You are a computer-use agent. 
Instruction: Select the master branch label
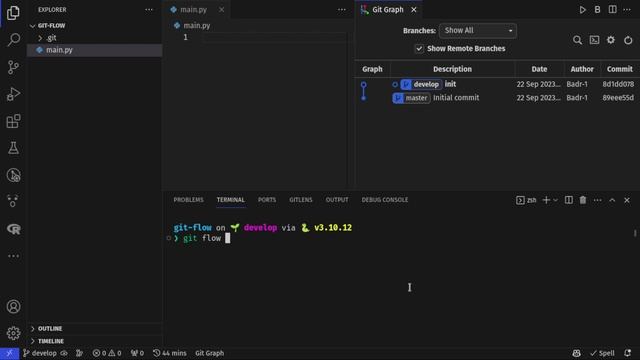[411, 98]
